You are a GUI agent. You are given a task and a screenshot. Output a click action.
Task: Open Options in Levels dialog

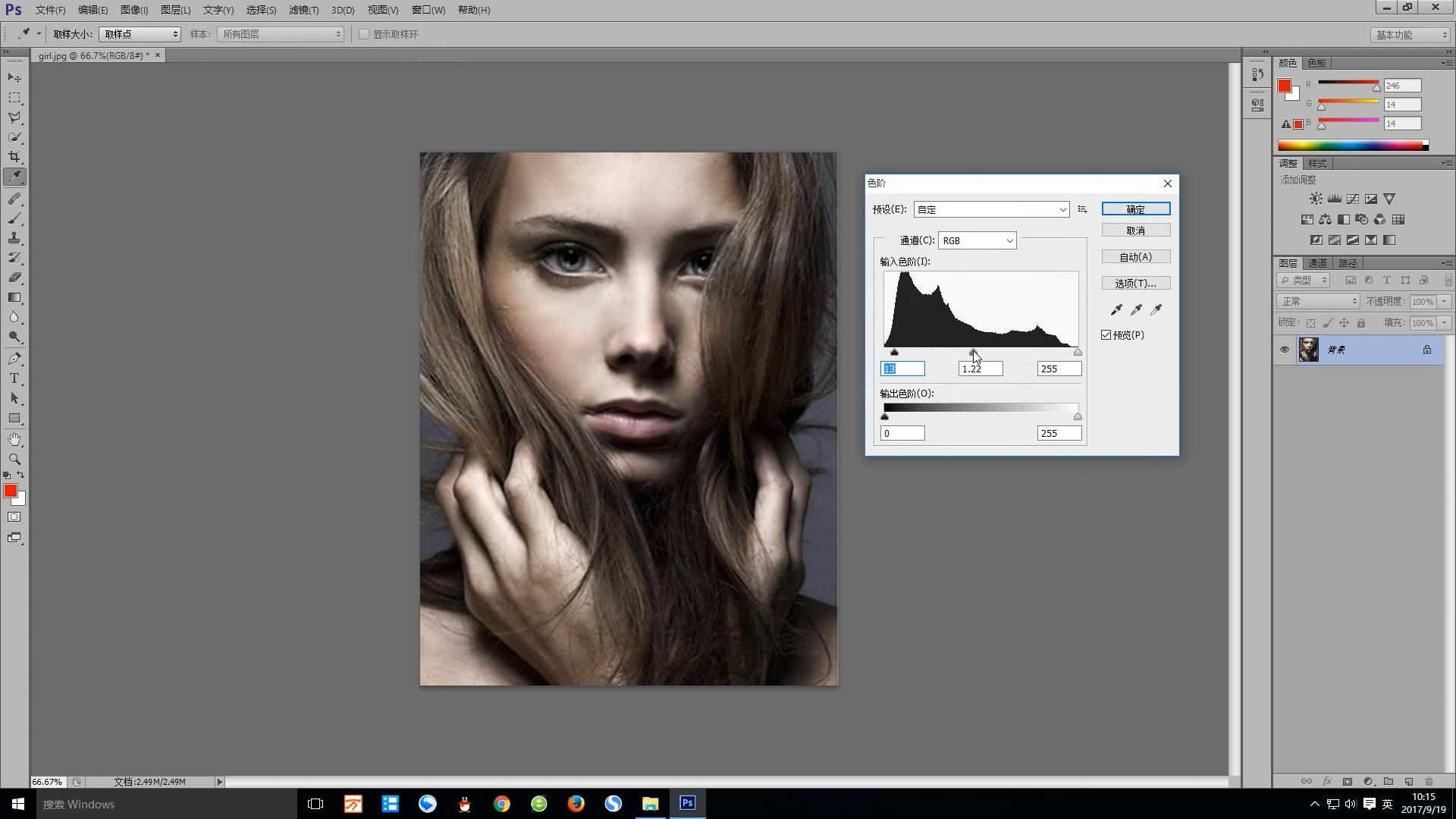(1136, 284)
